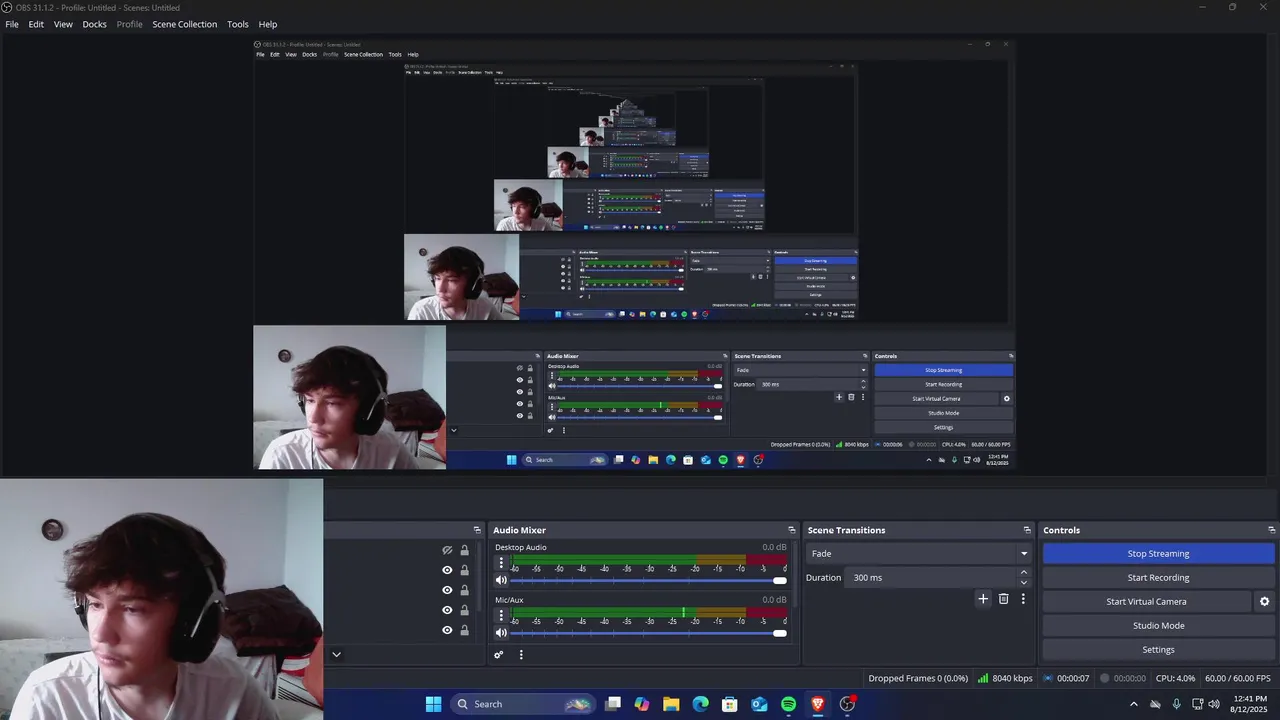1280x720 pixels.
Task: Open Outlook from the taskbar
Action: (759, 704)
